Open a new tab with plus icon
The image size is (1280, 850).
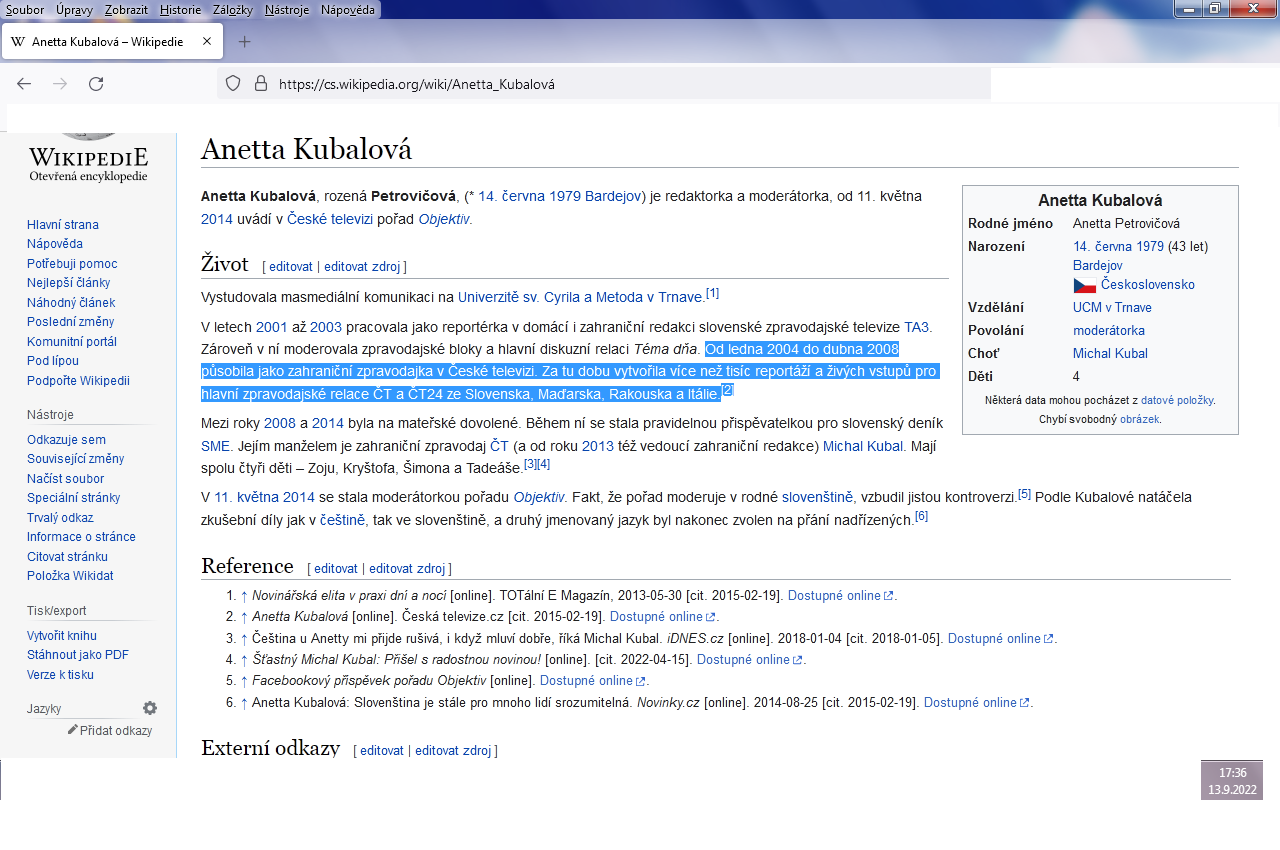coord(244,42)
